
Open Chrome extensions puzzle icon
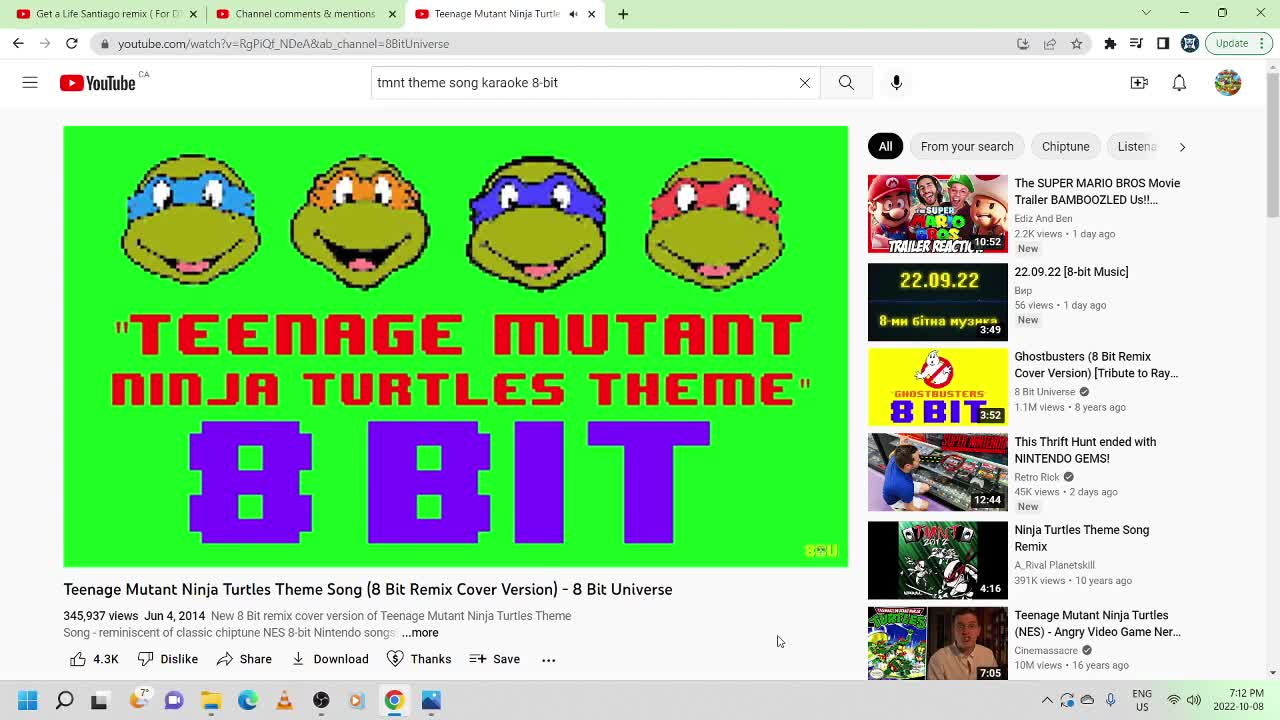point(1110,44)
